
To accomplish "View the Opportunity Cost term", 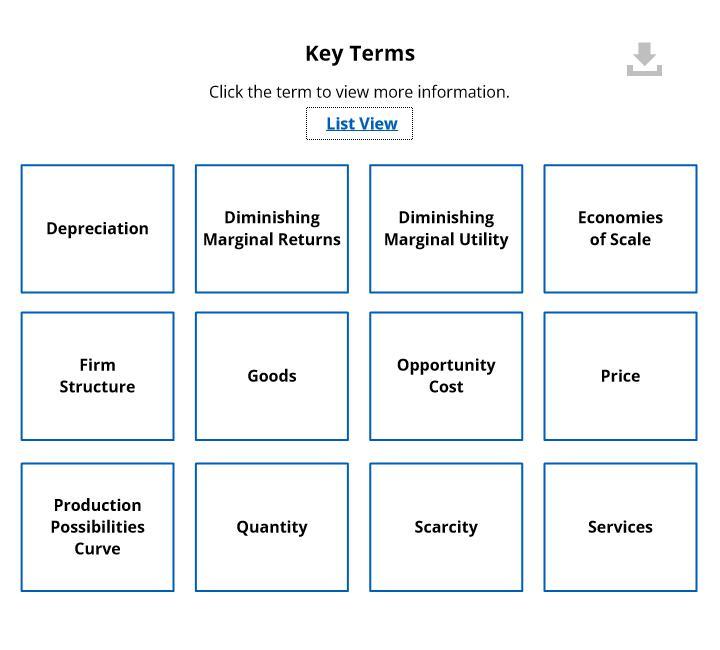I will click(x=446, y=376).
